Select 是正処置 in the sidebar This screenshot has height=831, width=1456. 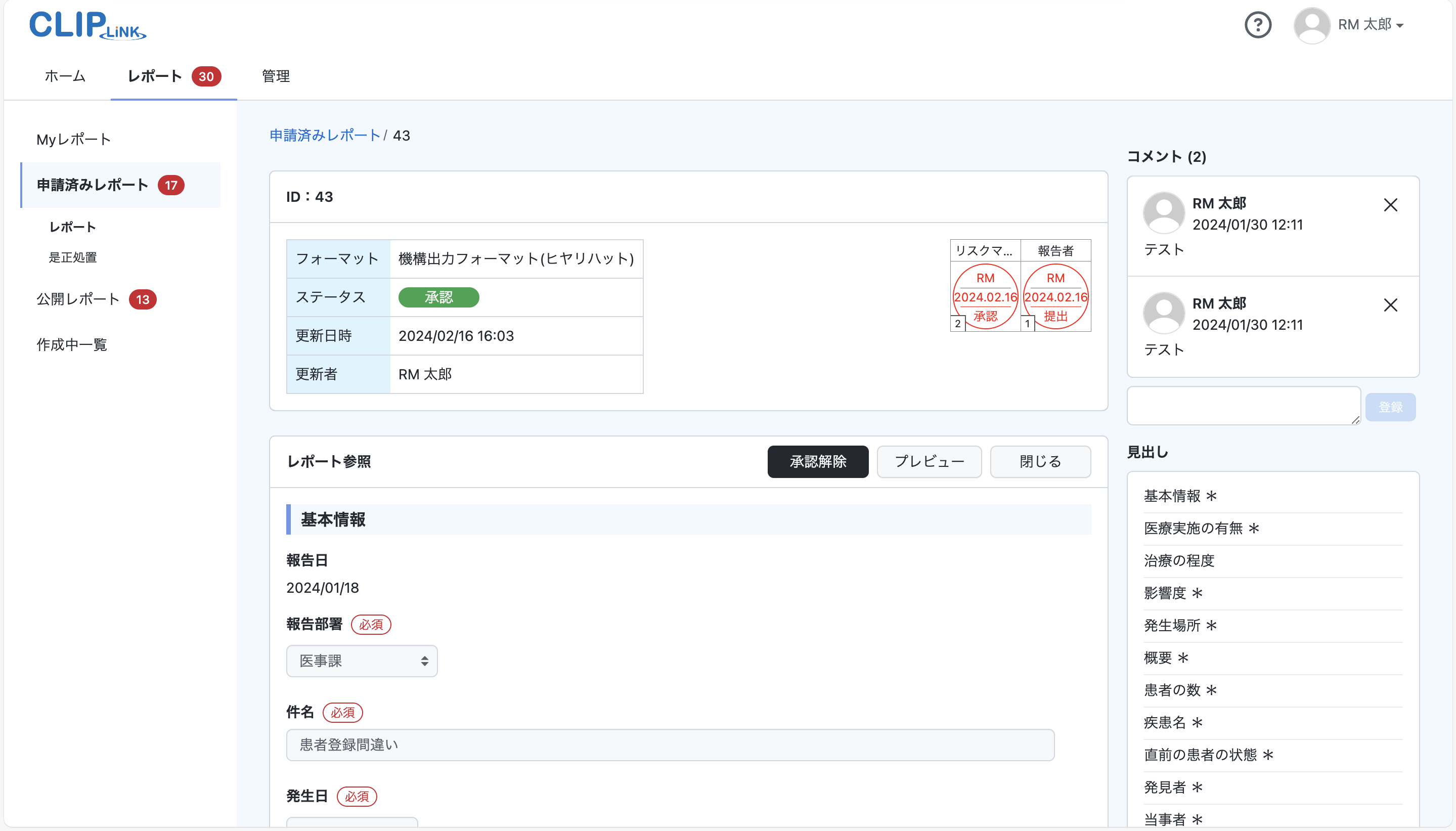(73, 257)
